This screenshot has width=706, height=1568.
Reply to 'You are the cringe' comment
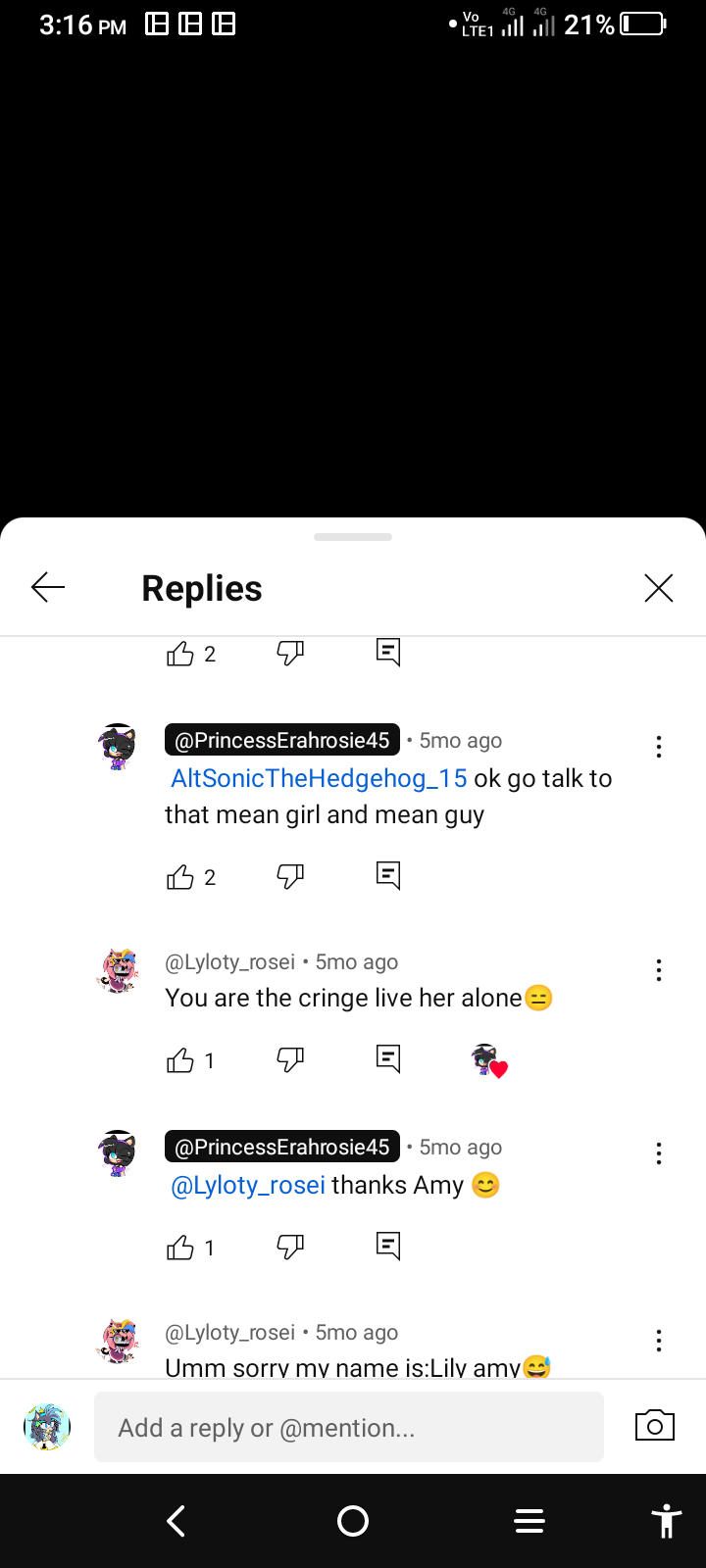click(x=388, y=1058)
